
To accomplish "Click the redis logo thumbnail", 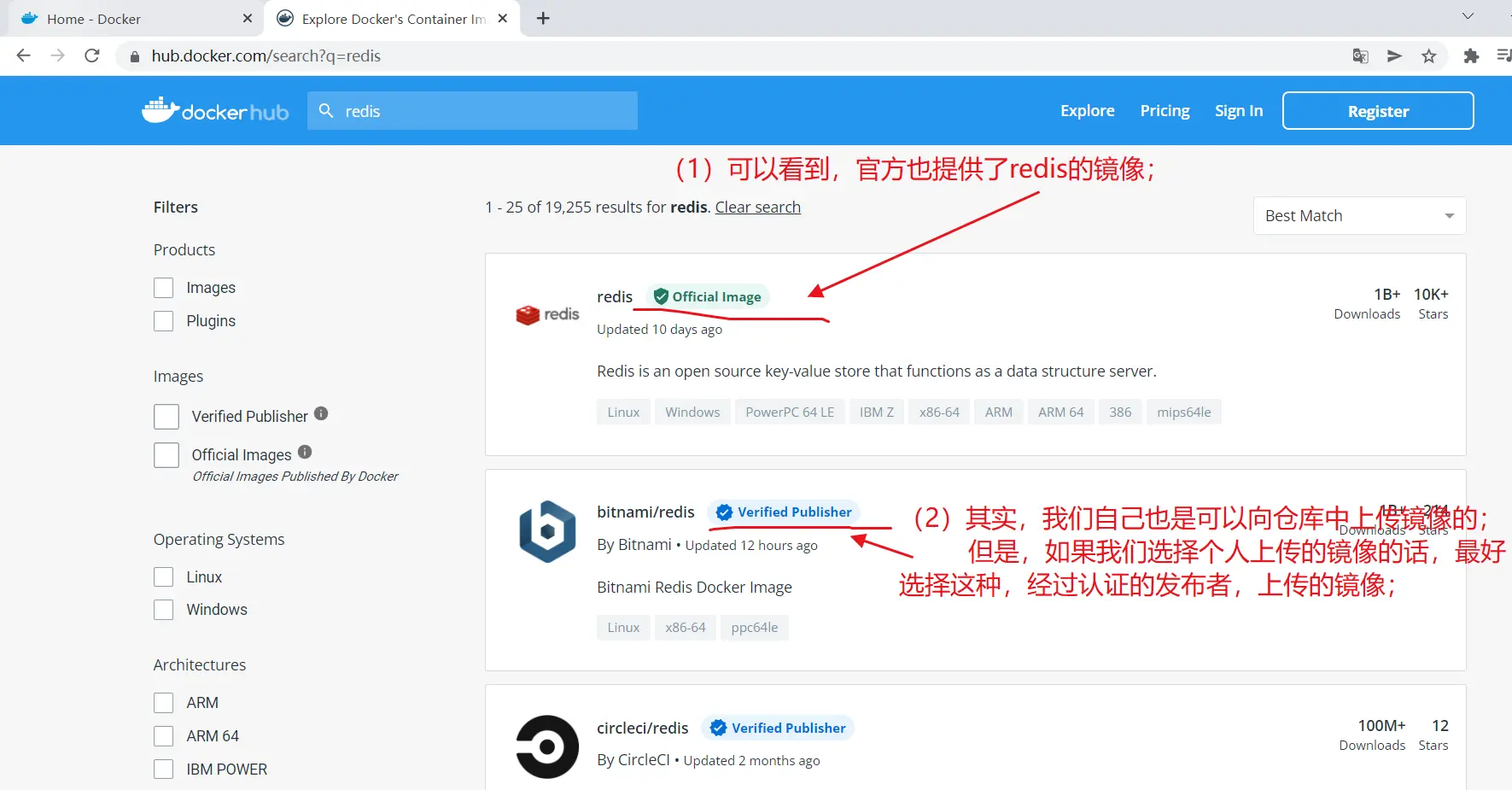I will (x=547, y=315).
